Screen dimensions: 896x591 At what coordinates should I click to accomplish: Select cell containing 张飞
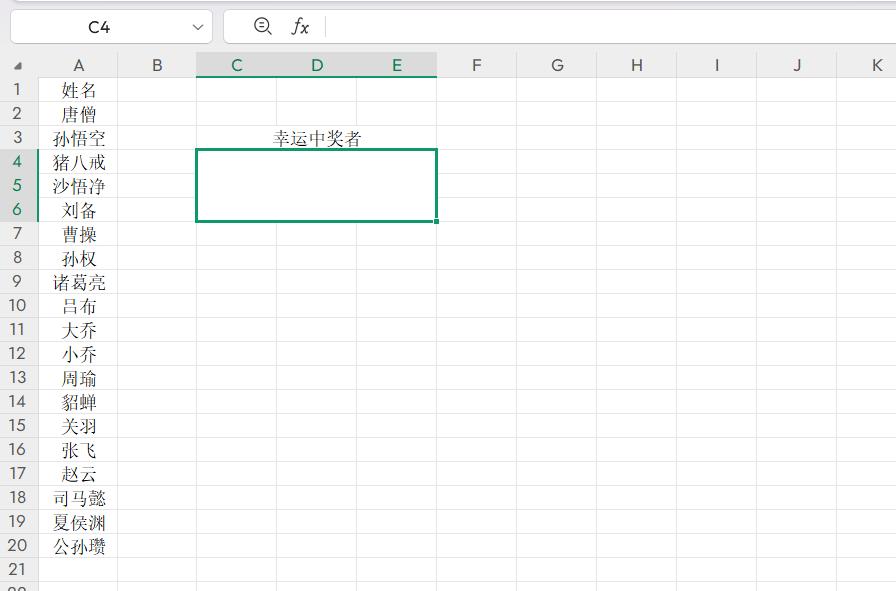[x=79, y=449]
